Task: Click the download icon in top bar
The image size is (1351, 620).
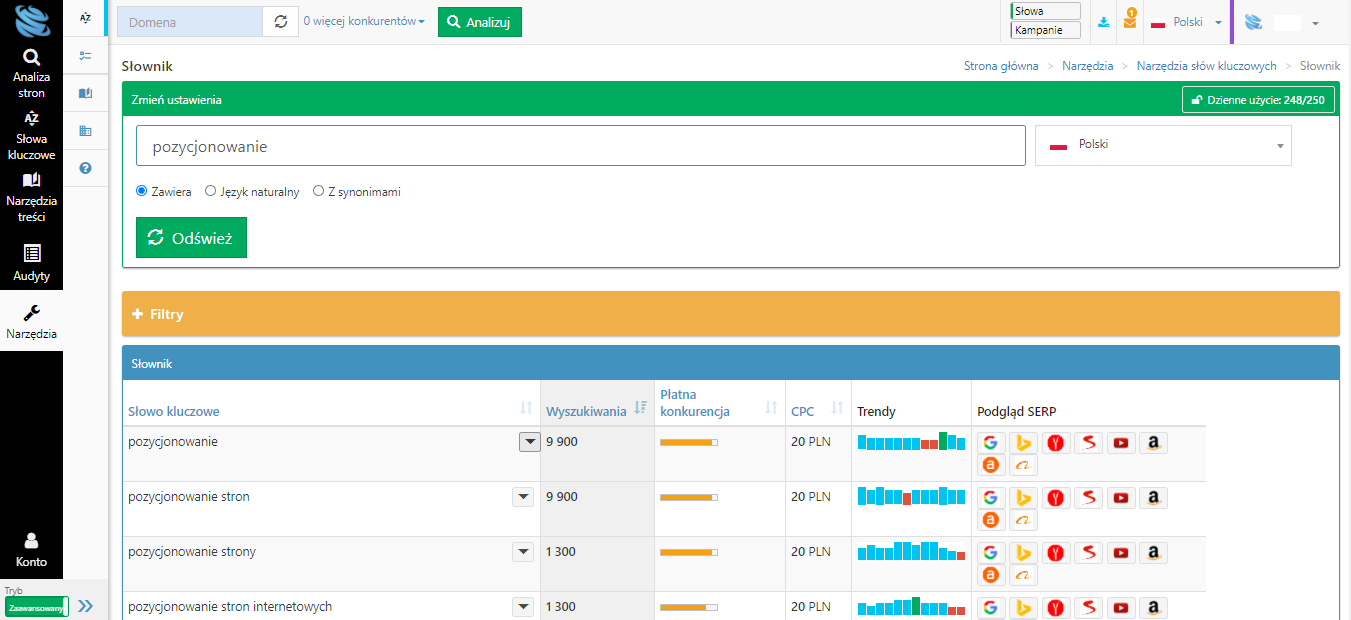Action: [1104, 22]
